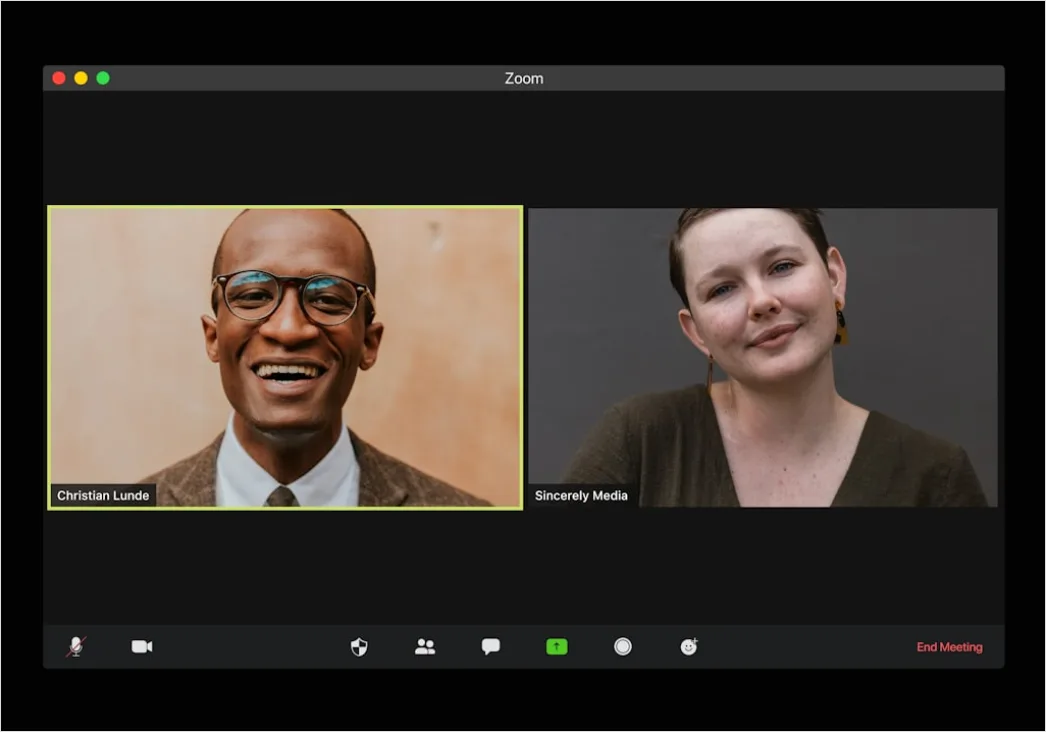Select Christian Lunde's highlighted video tile
This screenshot has height=732, width=1046.
pos(286,358)
